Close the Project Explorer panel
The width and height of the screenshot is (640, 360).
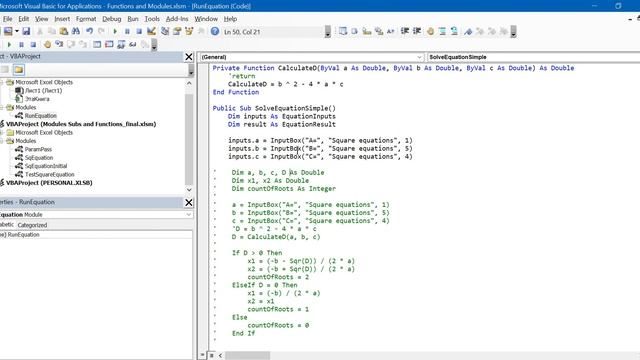[x=189, y=57]
